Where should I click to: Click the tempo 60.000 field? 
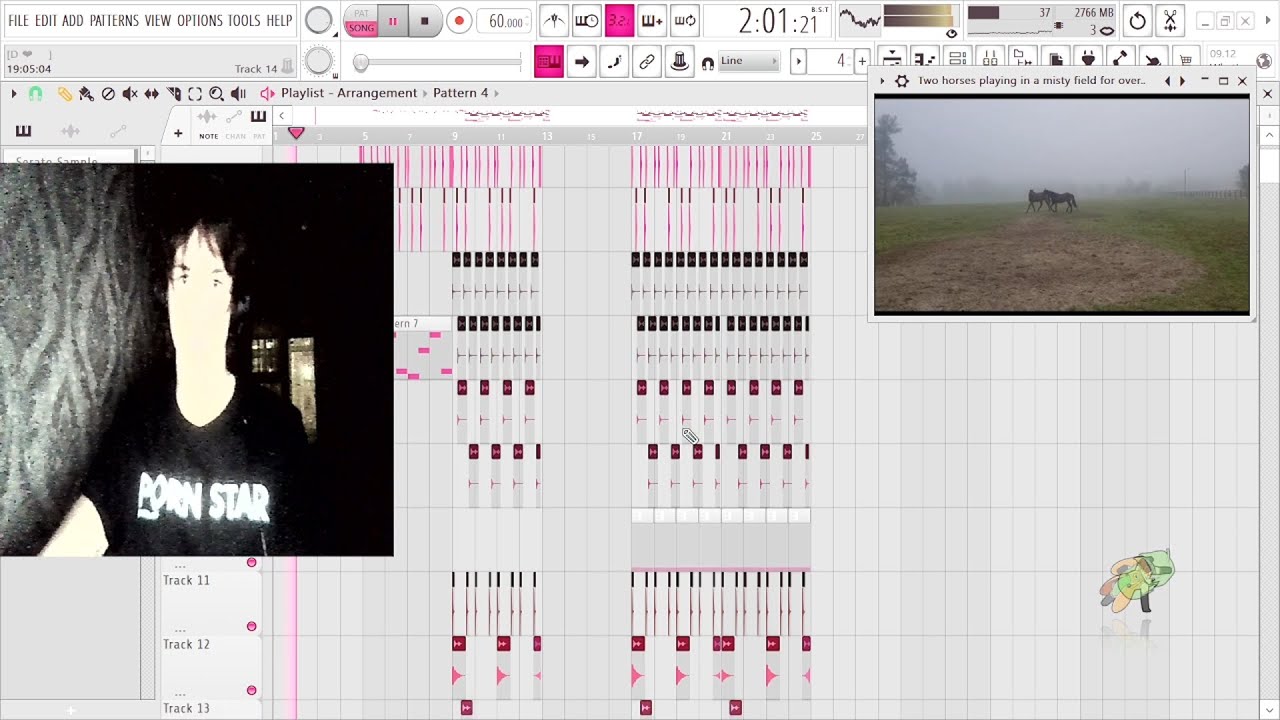(x=505, y=21)
